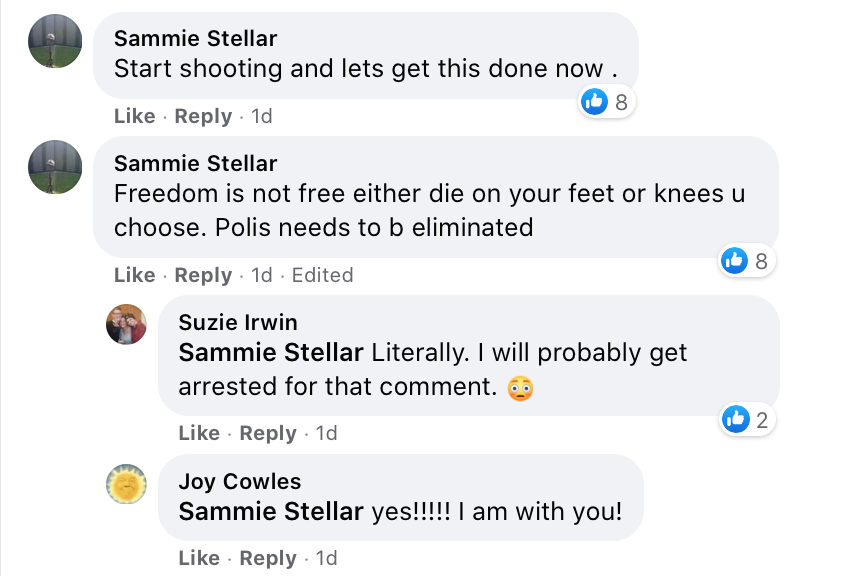Open Joy Cowles' sun avatar

click(127, 484)
